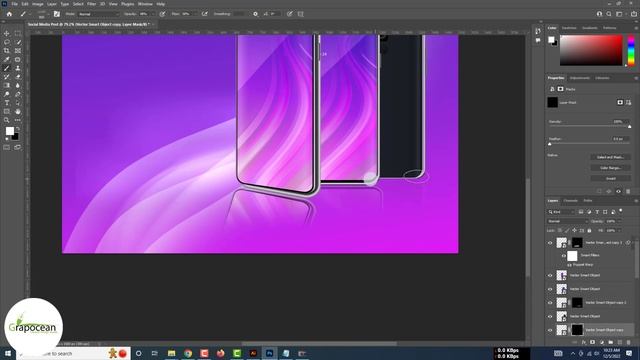Open the Filter menu
640x360 pixels.
pyautogui.click(x=91, y=4)
